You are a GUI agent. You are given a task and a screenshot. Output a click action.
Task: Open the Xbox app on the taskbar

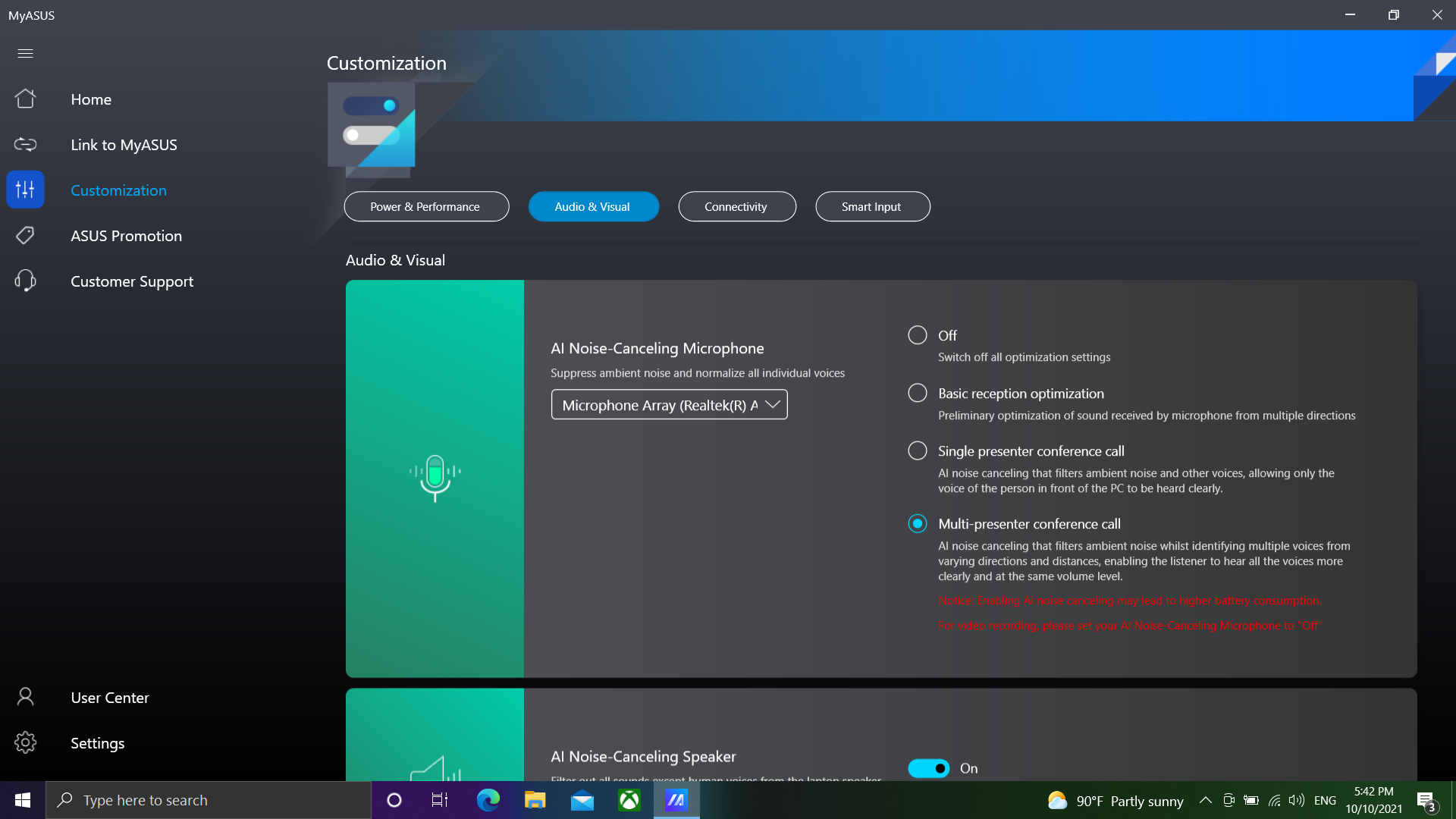[629, 800]
